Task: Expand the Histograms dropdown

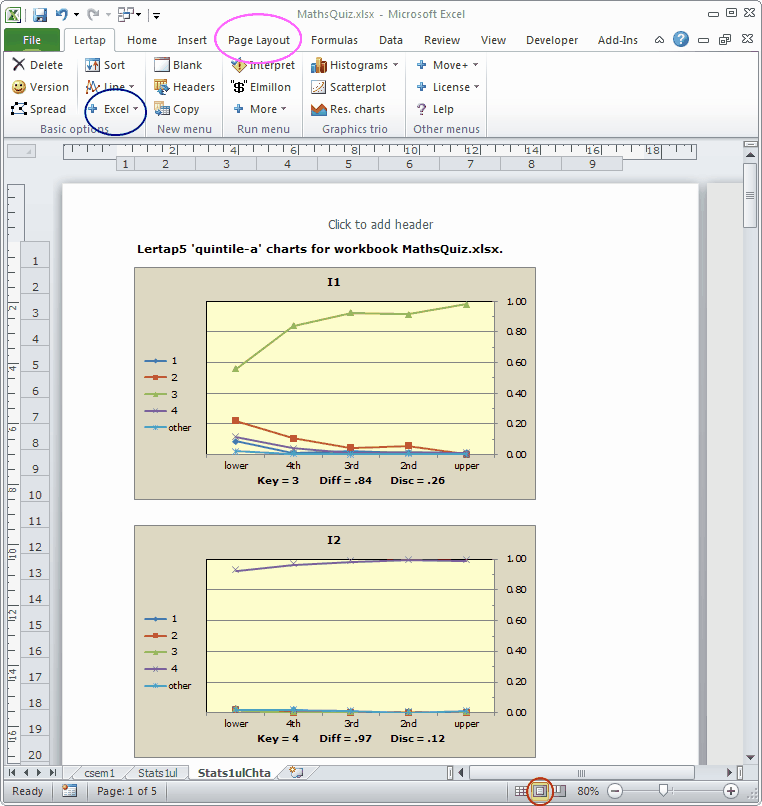Action: 355,65
